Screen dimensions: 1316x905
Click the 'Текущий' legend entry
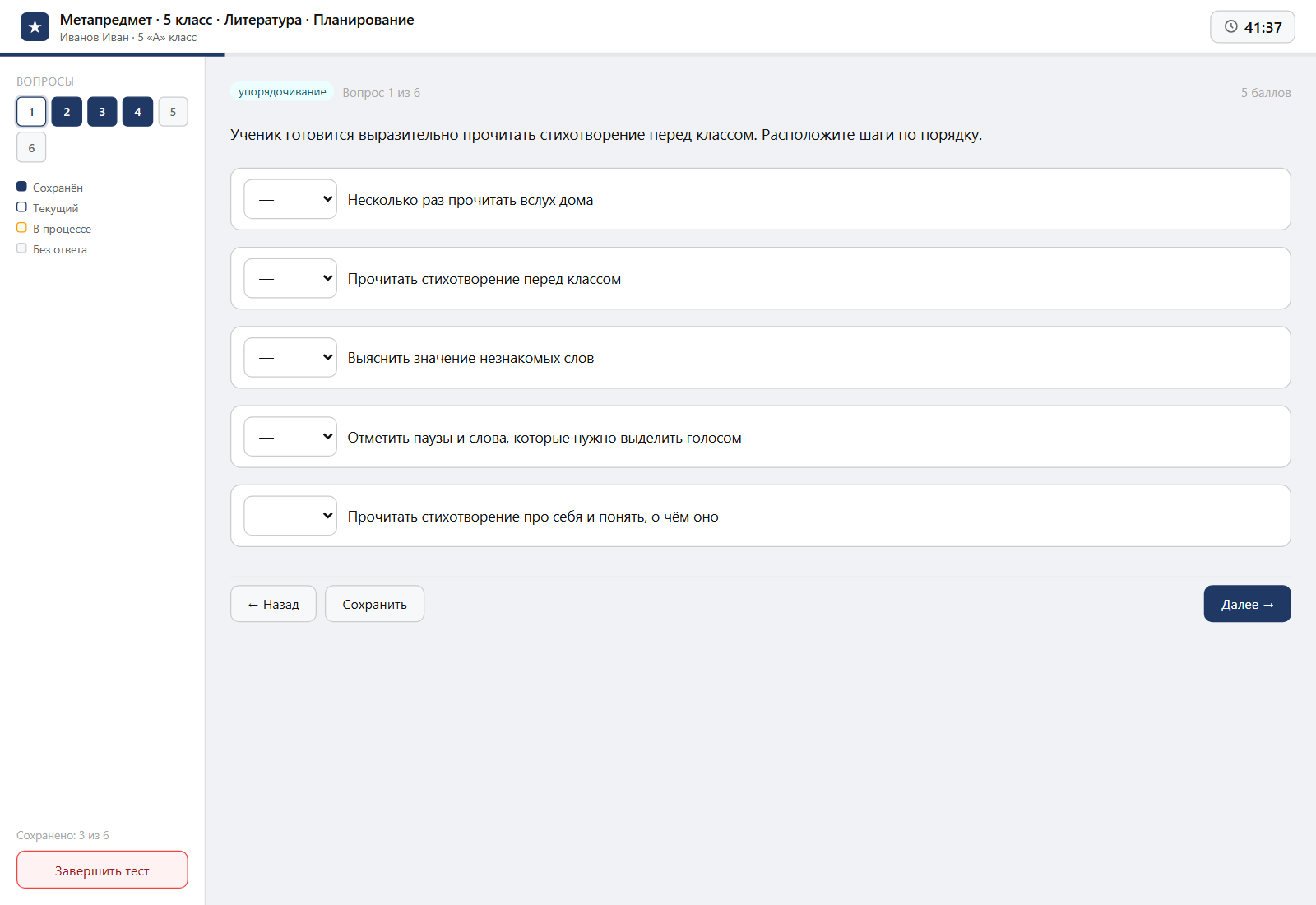(48, 208)
